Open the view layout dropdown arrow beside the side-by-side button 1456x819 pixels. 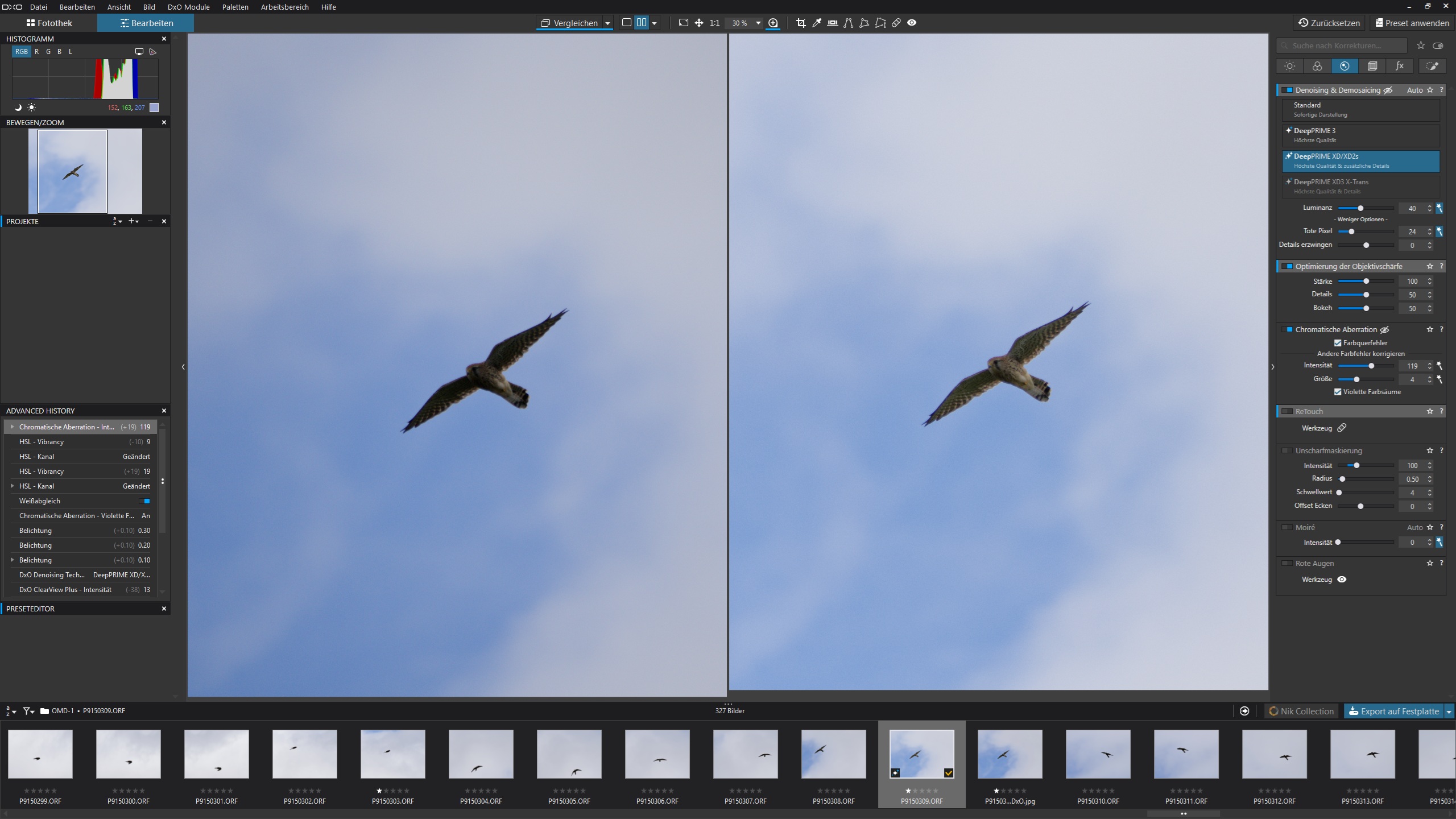[654, 23]
